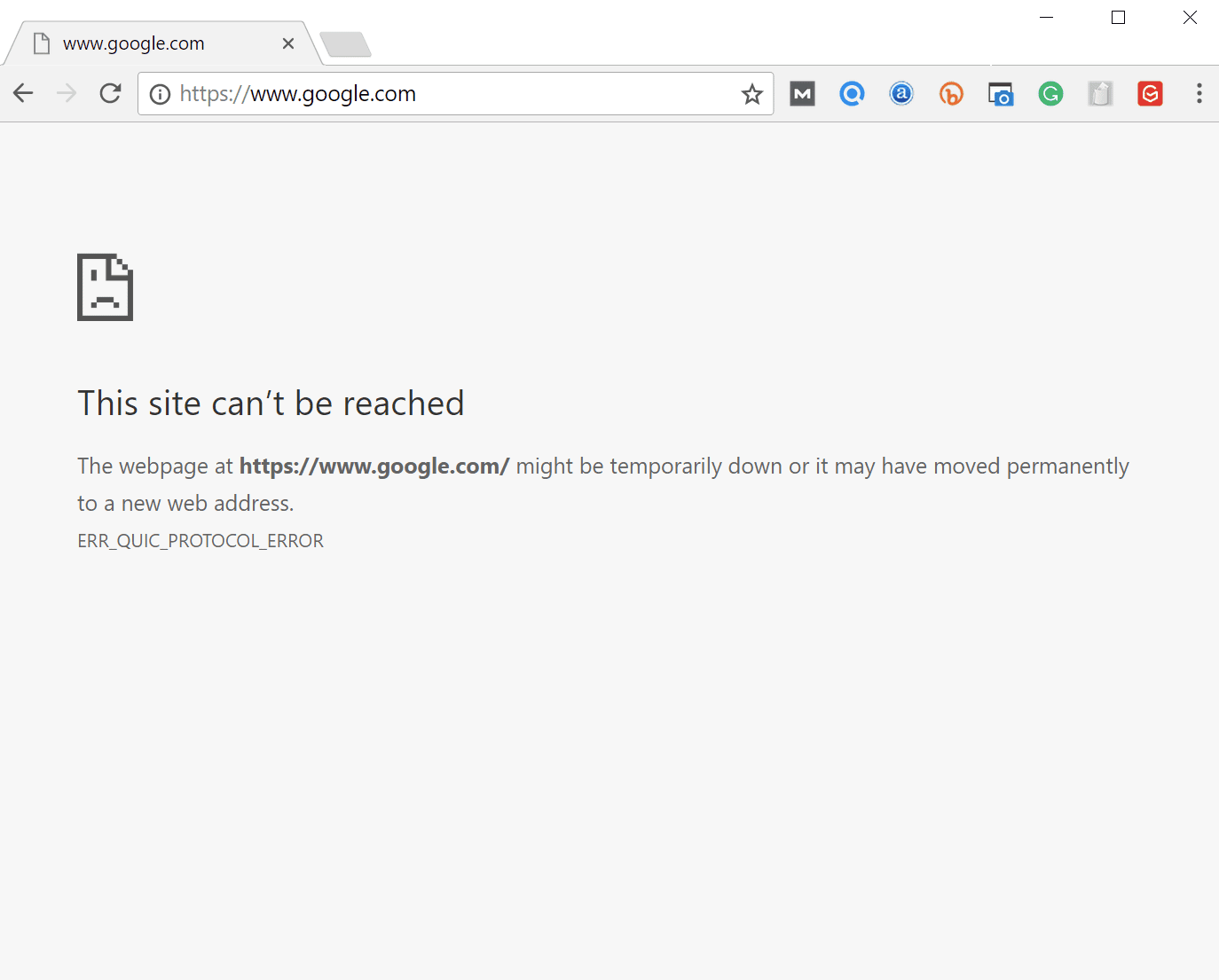Click the Bitly extension icon
Screen dimensions: 1219x980
click(x=951, y=93)
